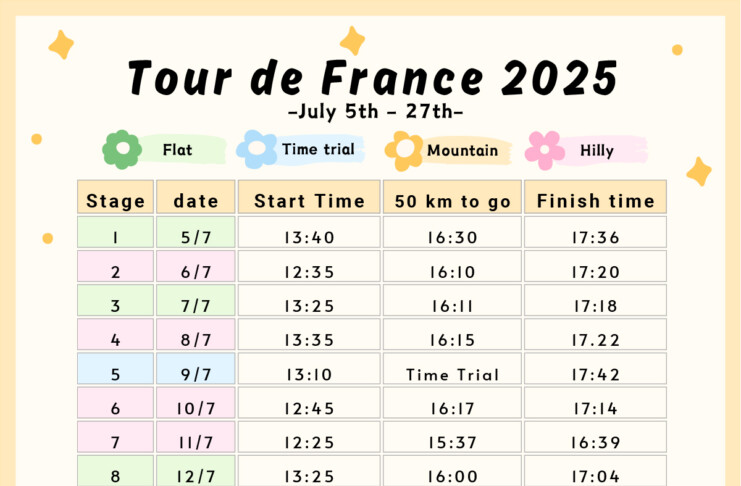Click the Time Trial cell in stage 5
Viewport: 741px width, 486px height.
(453, 375)
